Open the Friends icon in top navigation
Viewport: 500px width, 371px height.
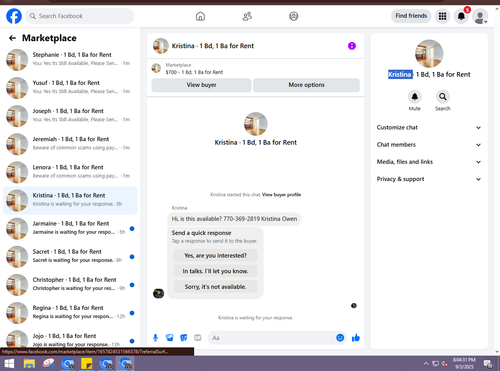tap(247, 16)
